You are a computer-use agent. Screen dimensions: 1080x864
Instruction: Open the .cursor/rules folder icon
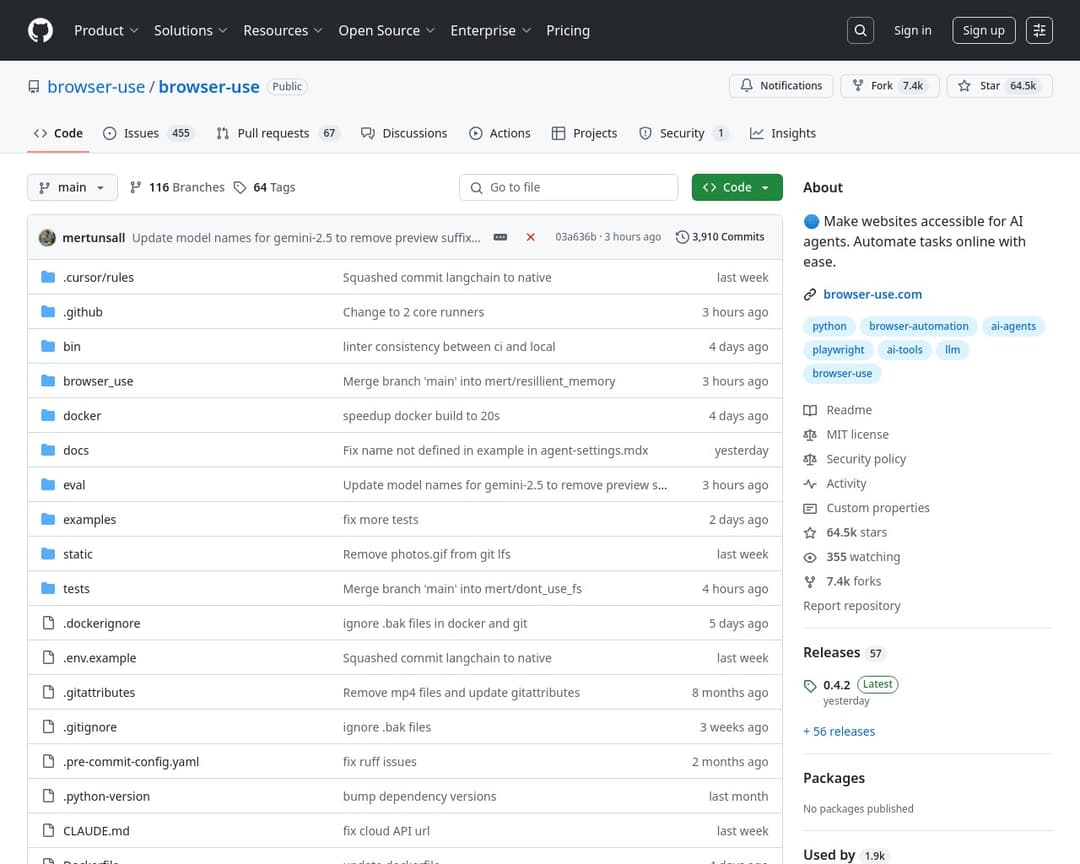pos(48,277)
